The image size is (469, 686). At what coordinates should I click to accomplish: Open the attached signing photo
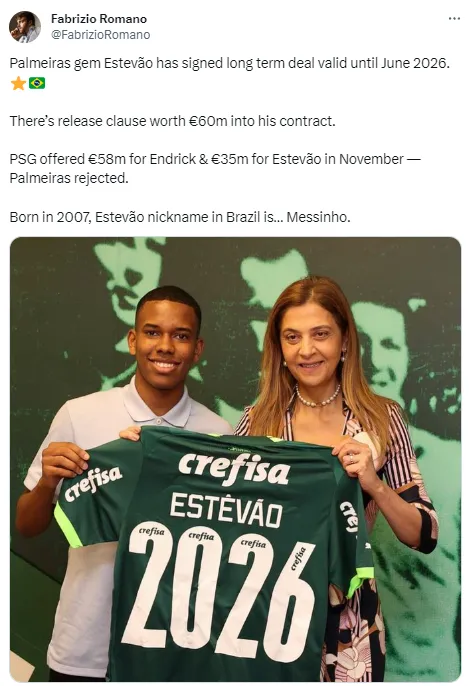[235, 459]
